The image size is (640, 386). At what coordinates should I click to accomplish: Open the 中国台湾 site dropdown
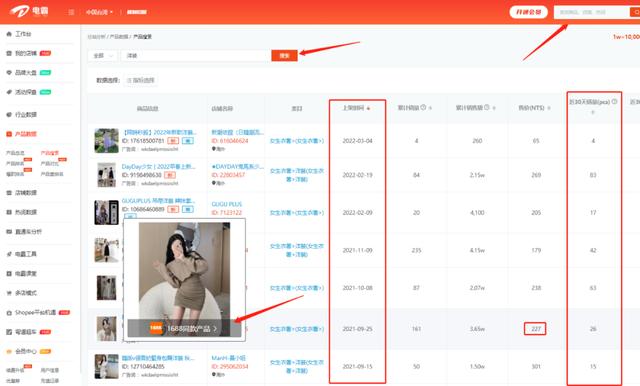(99, 12)
